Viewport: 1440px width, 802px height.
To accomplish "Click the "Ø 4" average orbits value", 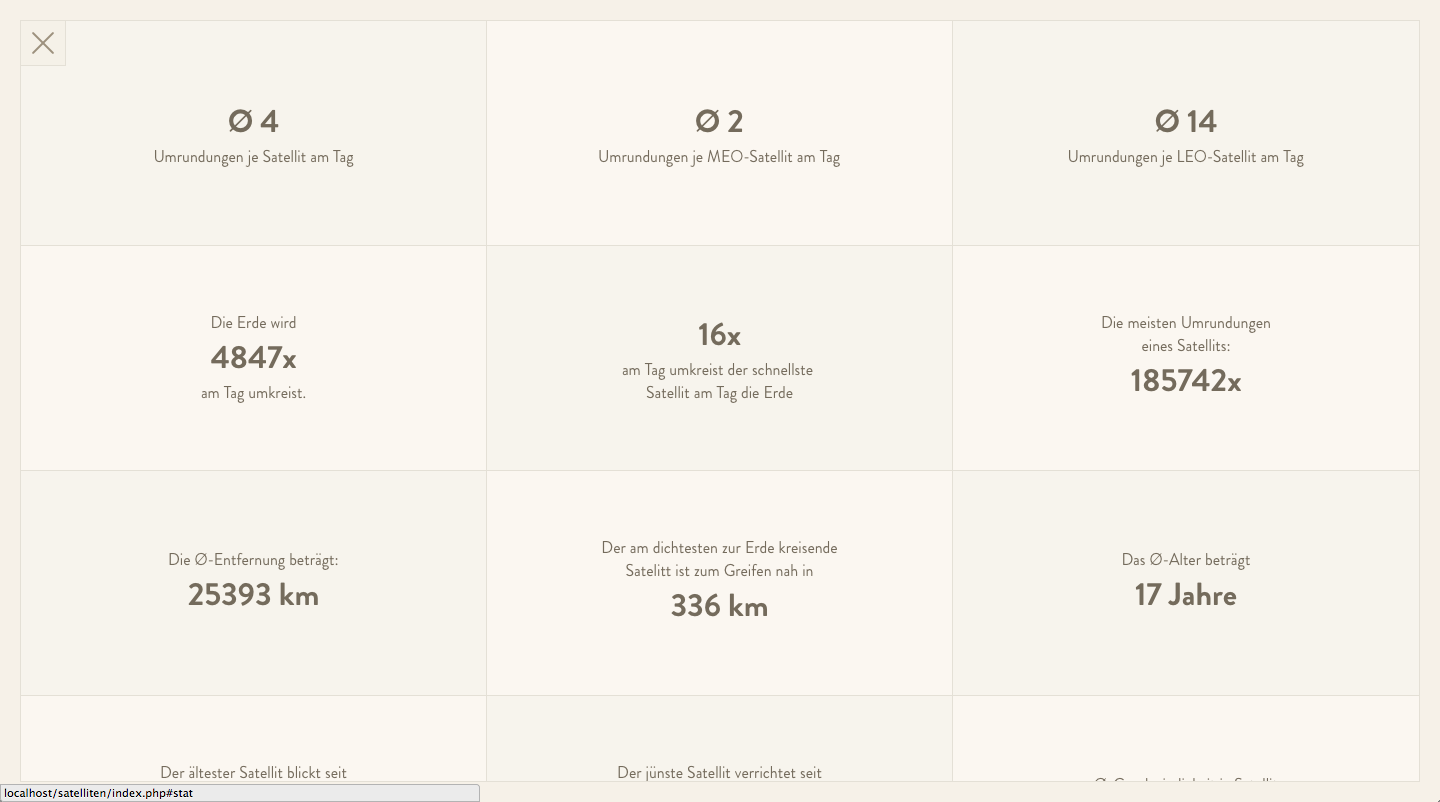I will (253, 121).
